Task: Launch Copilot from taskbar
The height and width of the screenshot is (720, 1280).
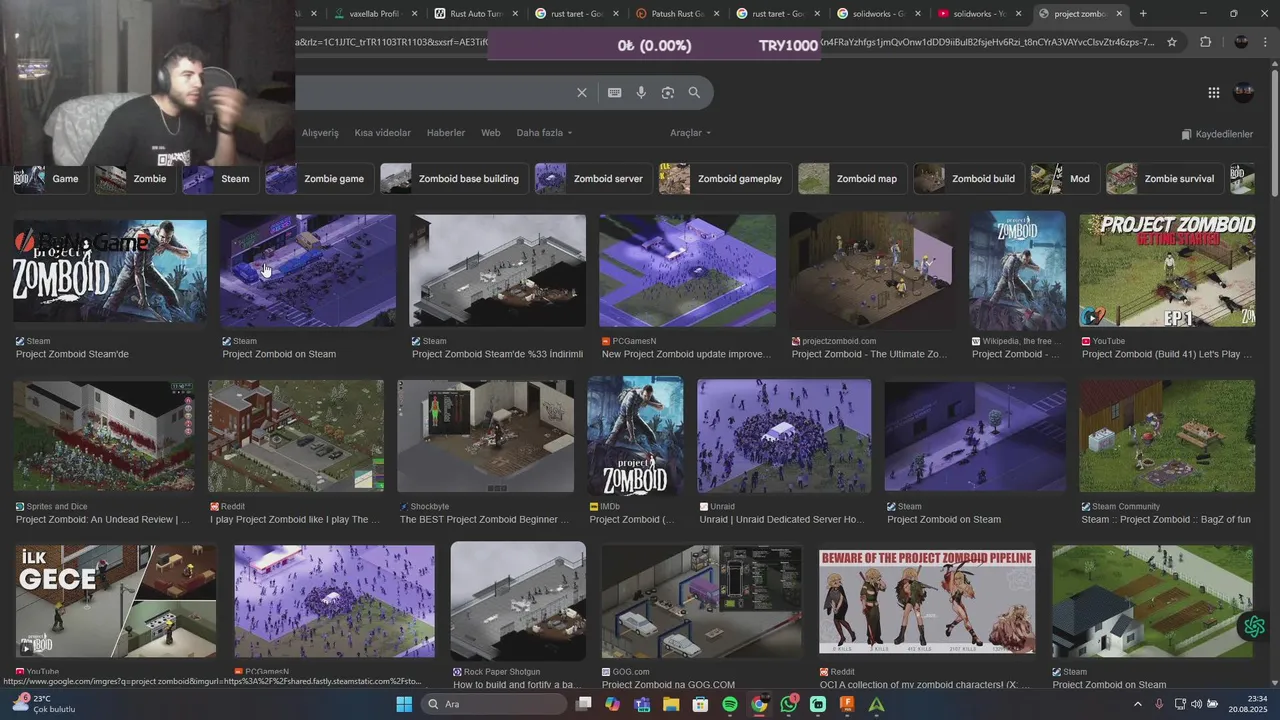Action: coord(612,704)
